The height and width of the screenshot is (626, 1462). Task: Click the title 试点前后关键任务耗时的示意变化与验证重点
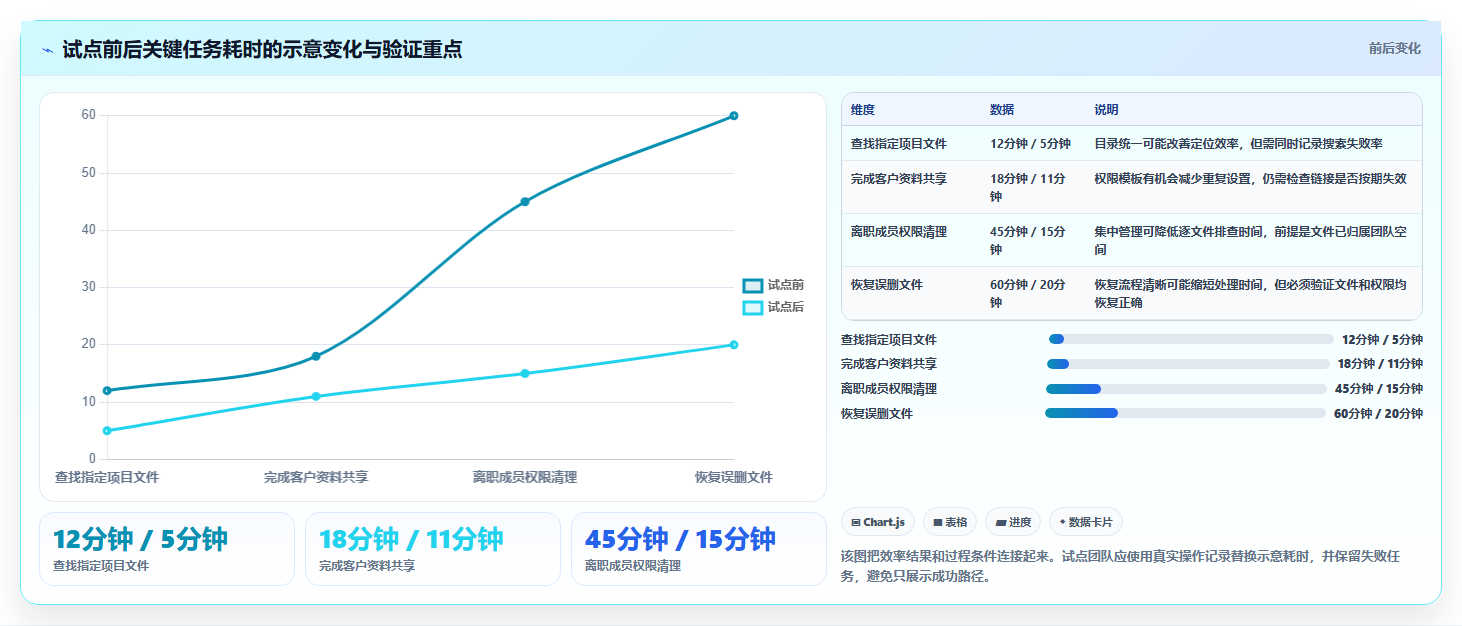(262, 49)
